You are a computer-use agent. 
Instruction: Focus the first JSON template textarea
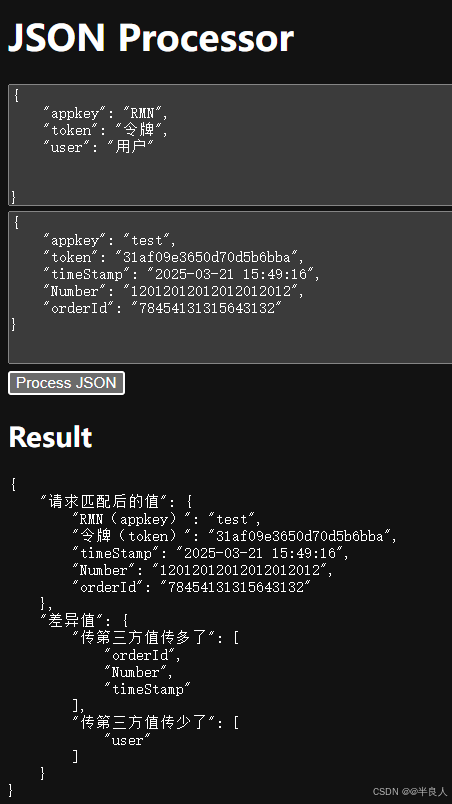click(230, 145)
